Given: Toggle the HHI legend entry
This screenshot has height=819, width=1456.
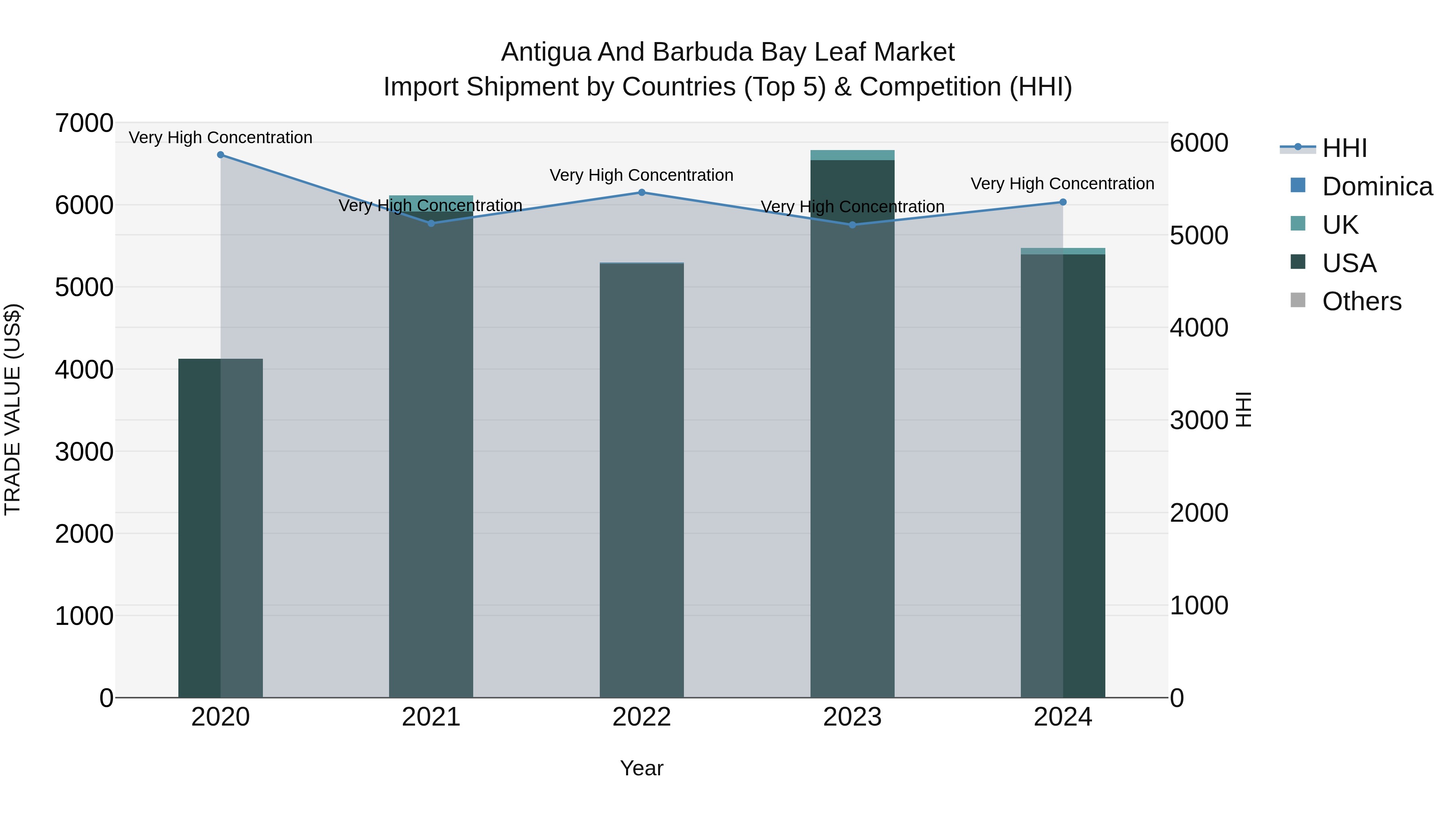Looking at the screenshot, I should point(1323,148).
